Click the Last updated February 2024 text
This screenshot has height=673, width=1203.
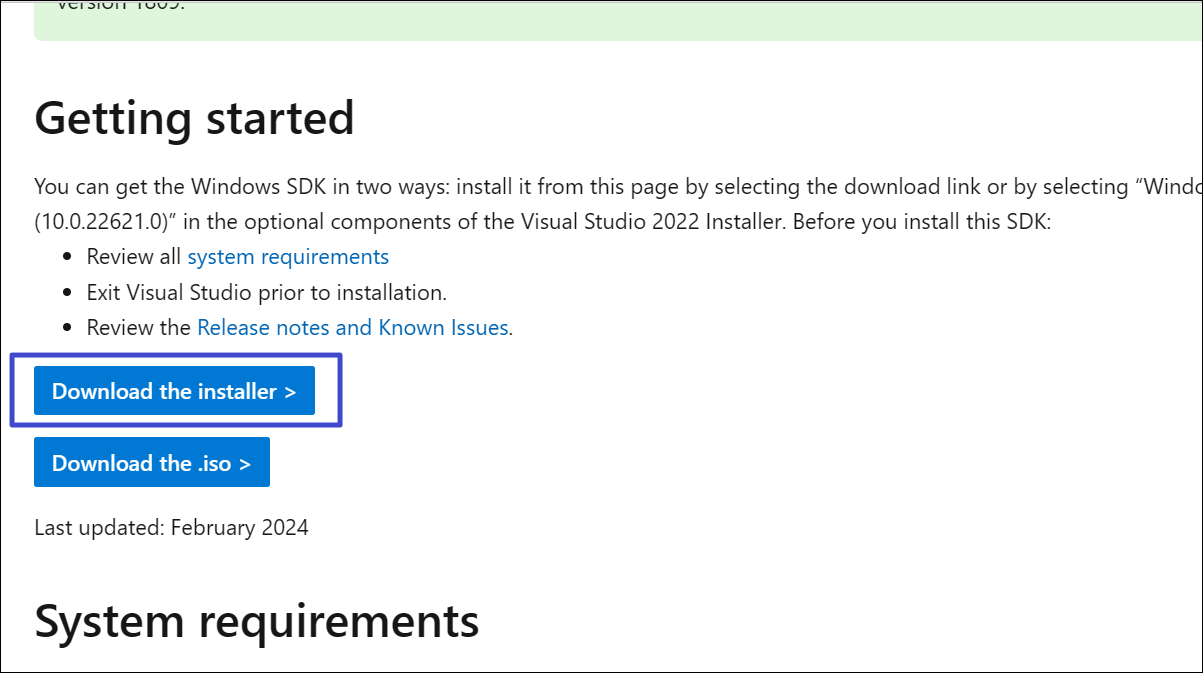click(171, 527)
